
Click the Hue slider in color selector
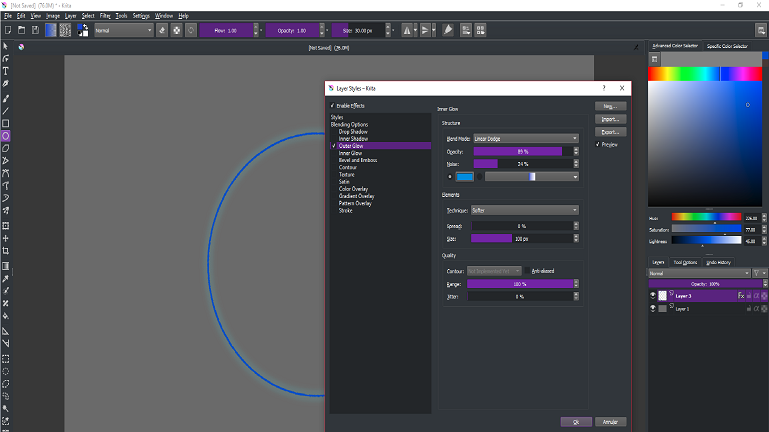point(706,217)
